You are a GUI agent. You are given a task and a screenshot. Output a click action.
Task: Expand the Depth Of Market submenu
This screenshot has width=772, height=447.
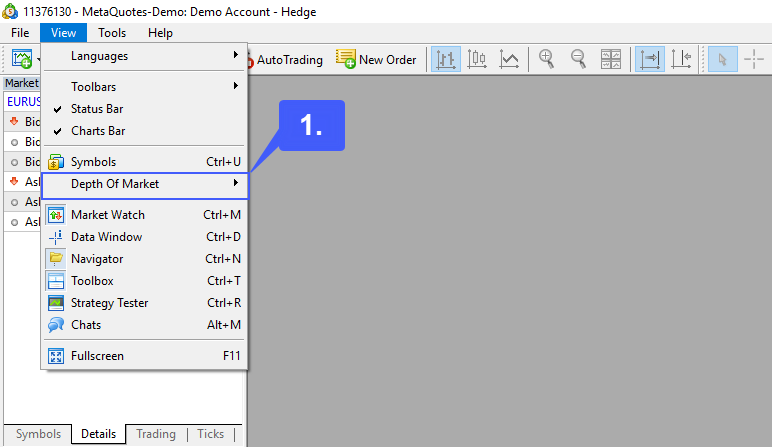145,184
